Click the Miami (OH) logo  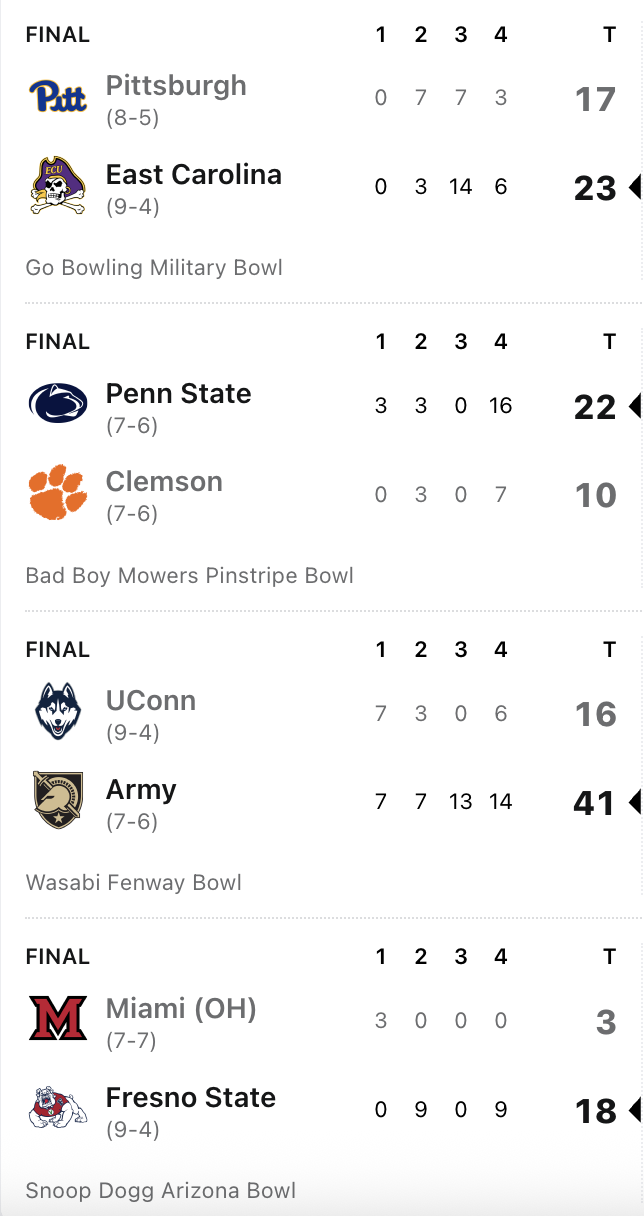point(58,1020)
